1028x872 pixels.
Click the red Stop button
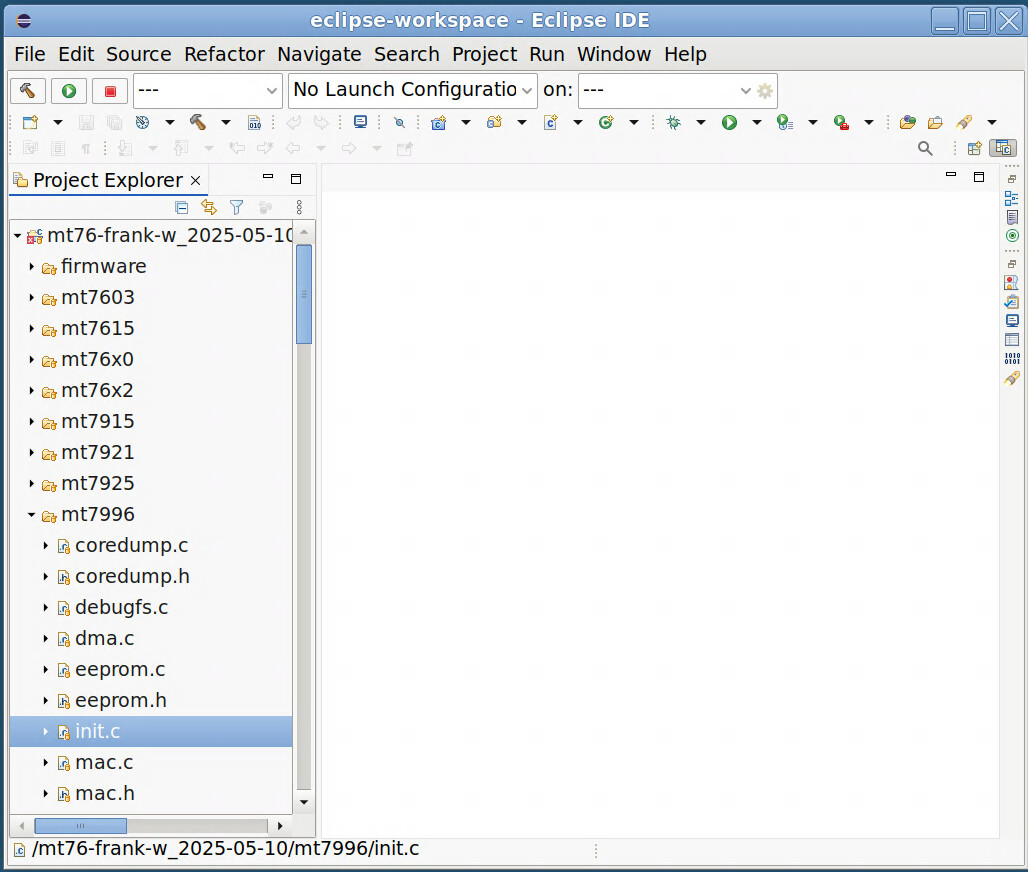[110, 90]
